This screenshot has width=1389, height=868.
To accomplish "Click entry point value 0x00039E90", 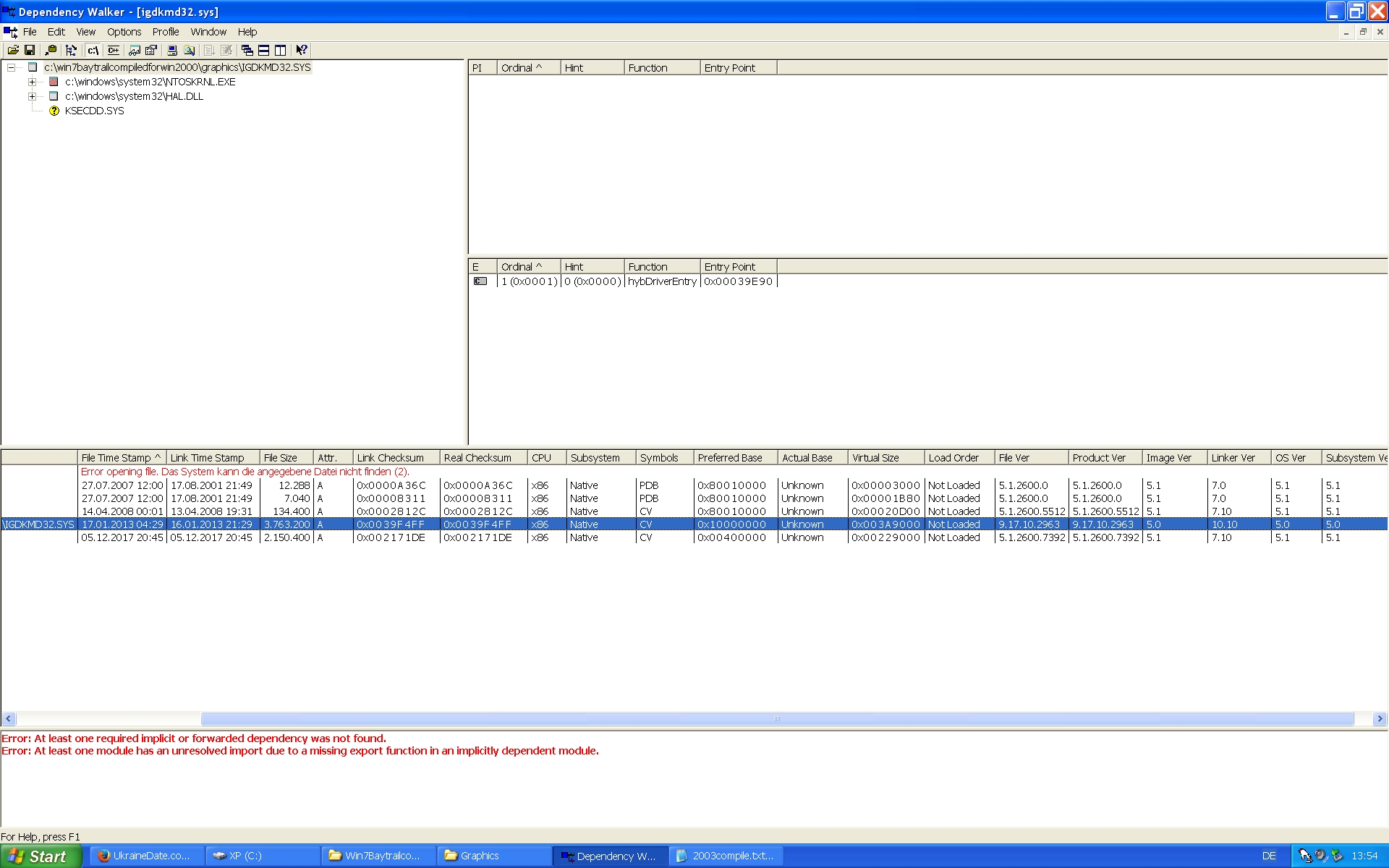I will (x=739, y=281).
